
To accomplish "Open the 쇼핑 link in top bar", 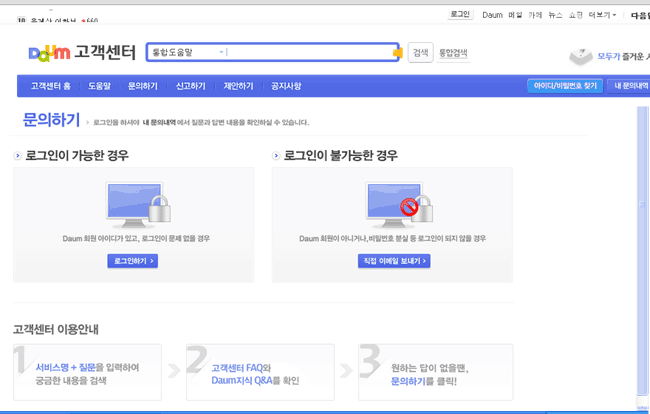I will tap(575, 15).
